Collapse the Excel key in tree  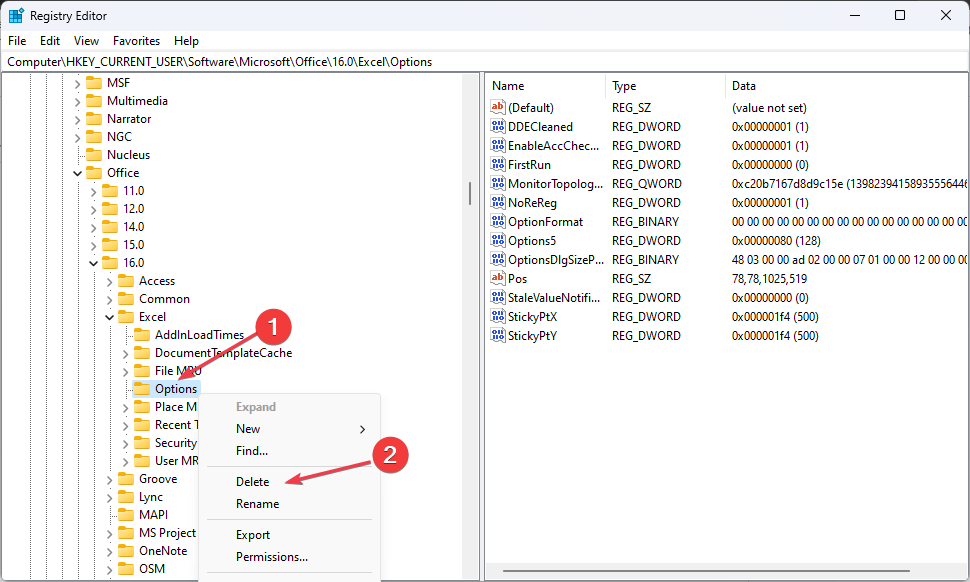tap(109, 317)
